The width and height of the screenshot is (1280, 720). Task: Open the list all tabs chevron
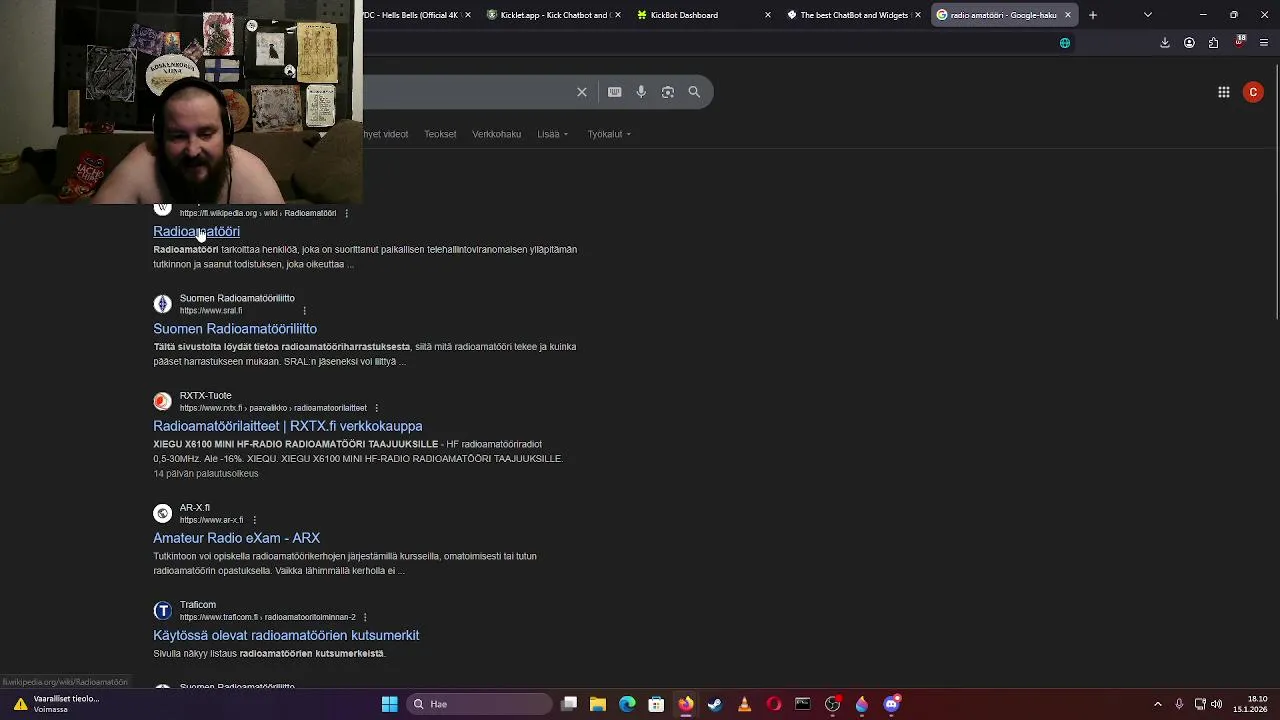pos(1148,15)
